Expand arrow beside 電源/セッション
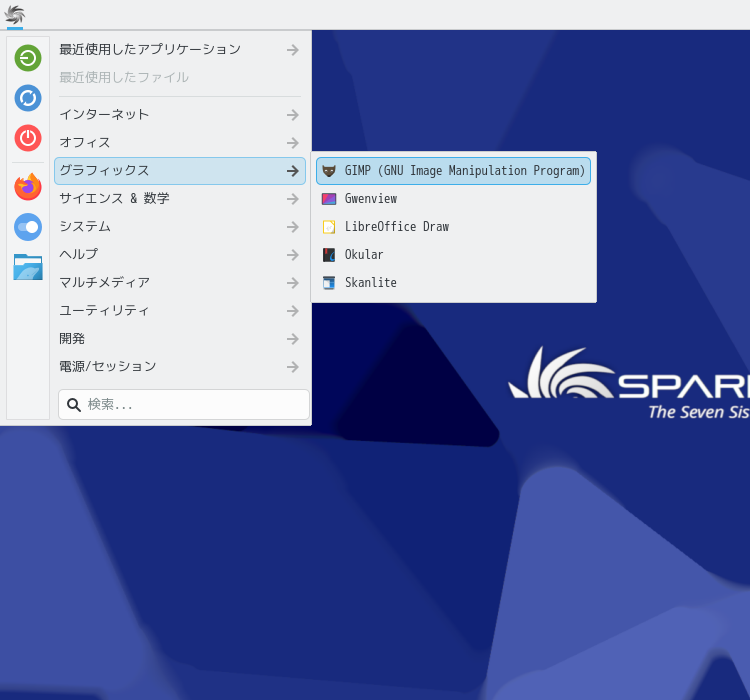The height and width of the screenshot is (700, 750). point(293,367)
